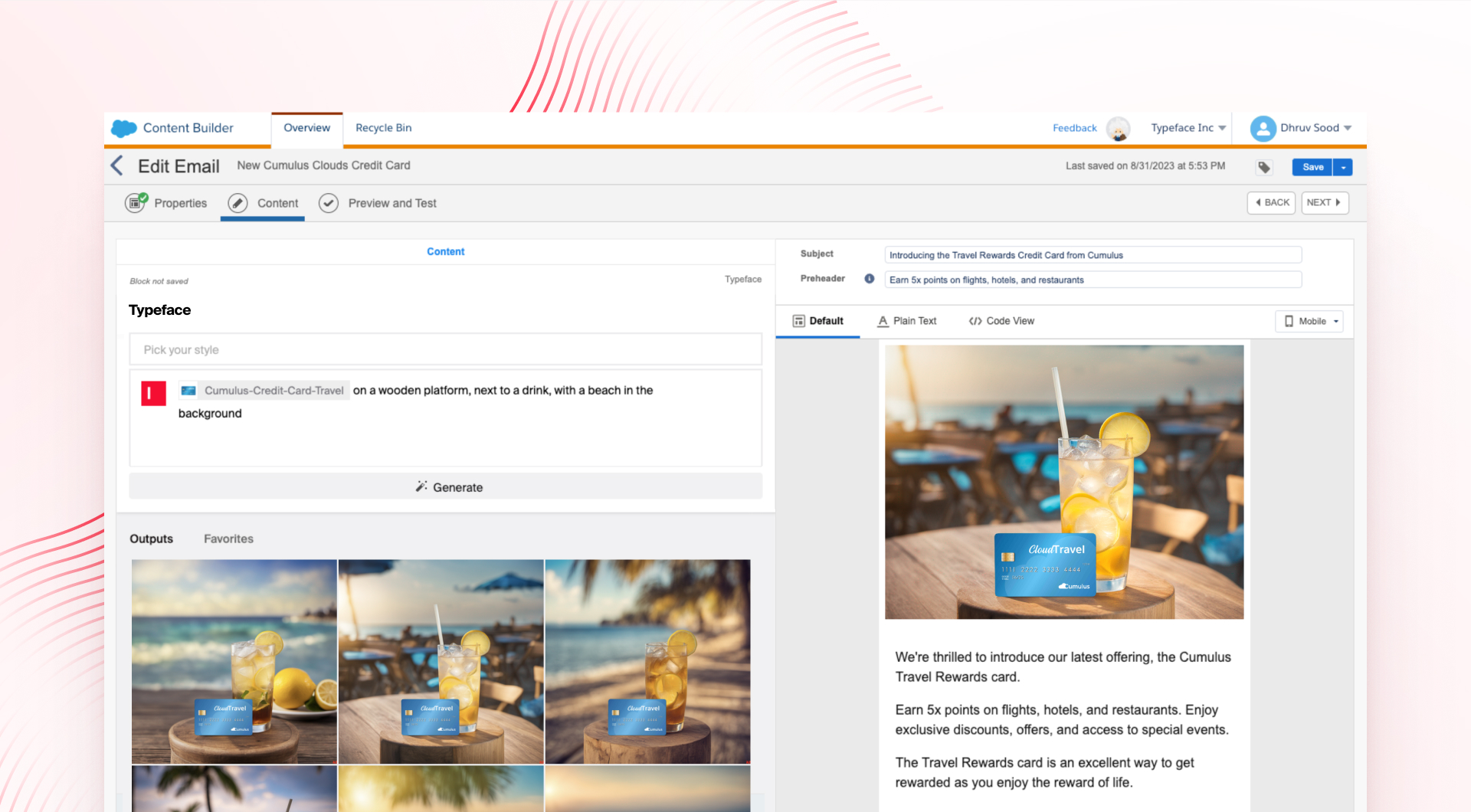Screen dimensions: 1471x812
Task: Click the Plain Text icon
Action: coord(883,321)
